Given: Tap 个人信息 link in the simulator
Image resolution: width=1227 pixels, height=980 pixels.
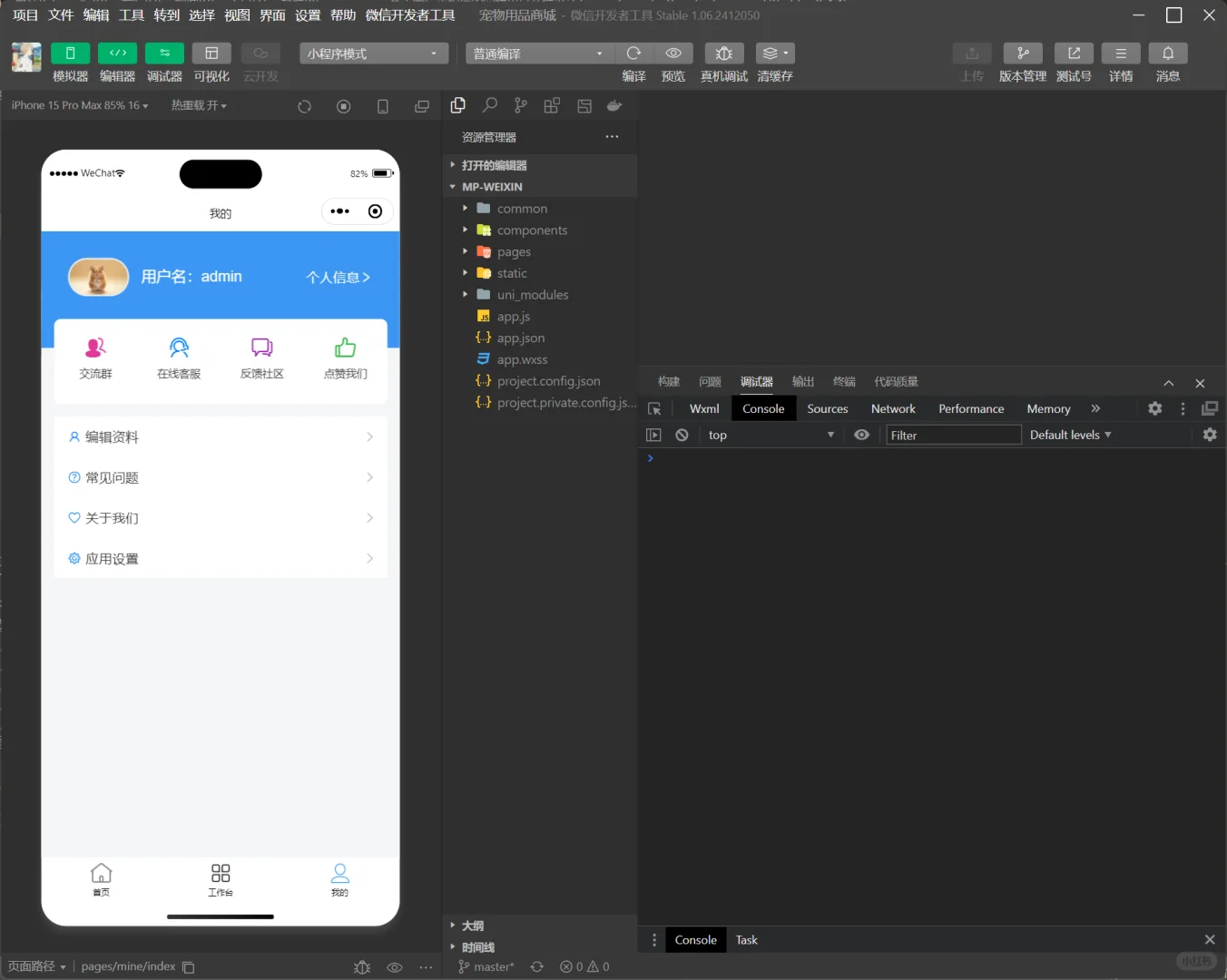Looking at the screenshot, I should tap(338, 277).
